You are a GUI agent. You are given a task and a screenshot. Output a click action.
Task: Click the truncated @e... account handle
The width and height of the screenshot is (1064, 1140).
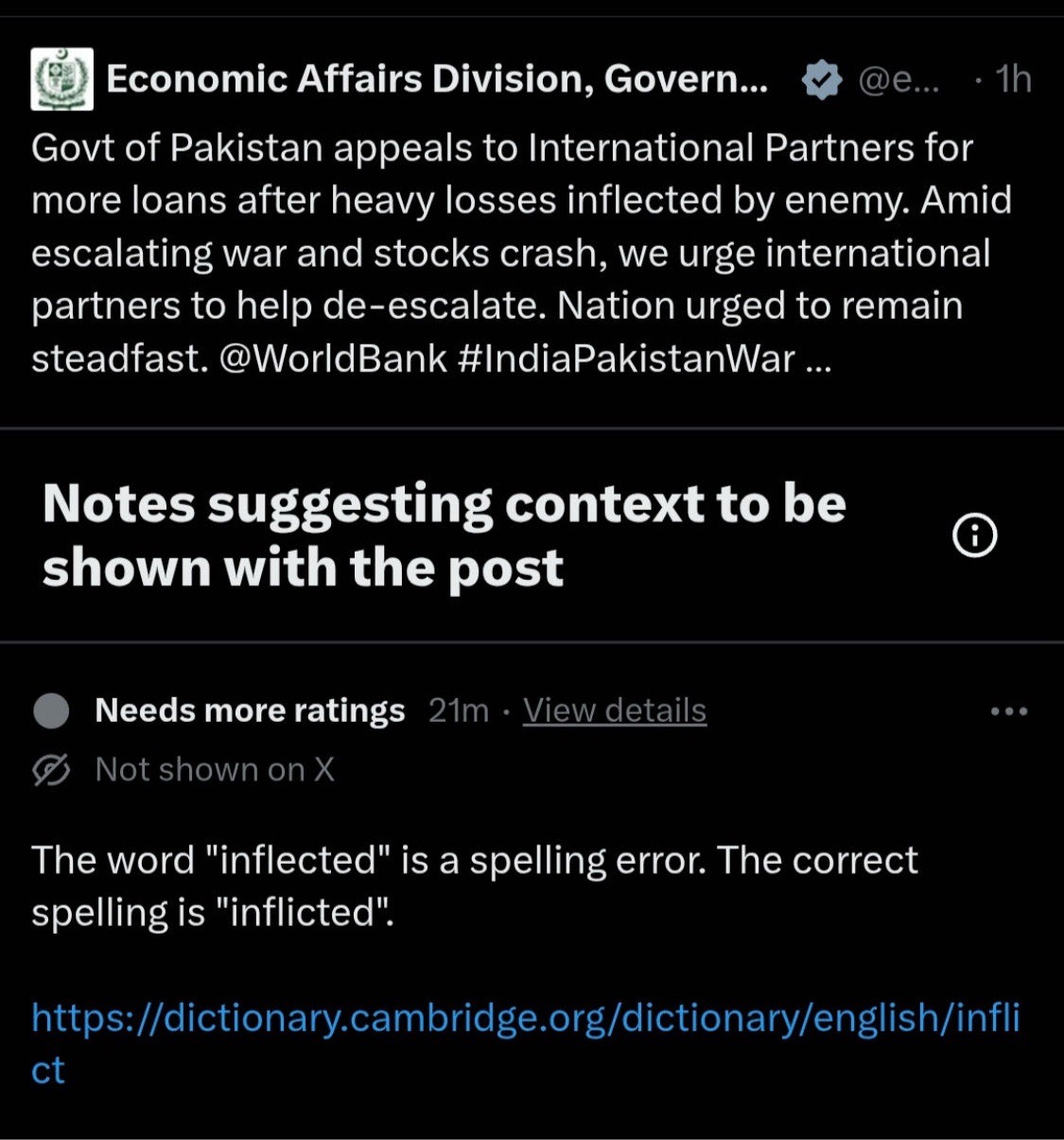pyautogui.click(x=898, y=80)
